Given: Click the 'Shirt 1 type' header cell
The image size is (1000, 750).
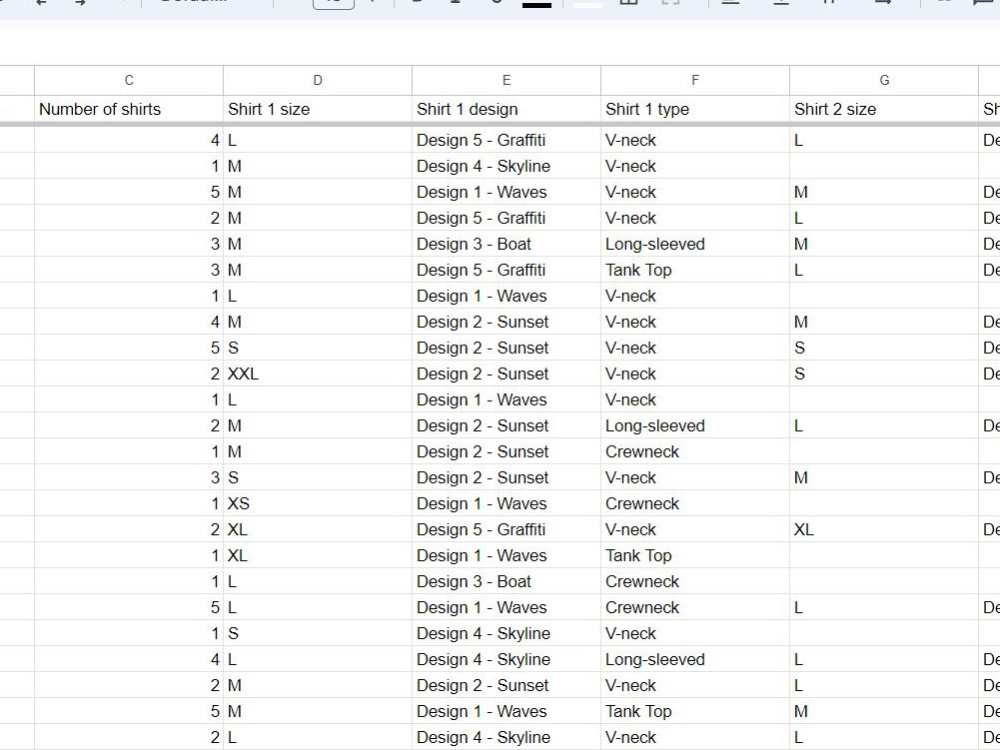Looking at the screenshot, I should pos(695,109).
